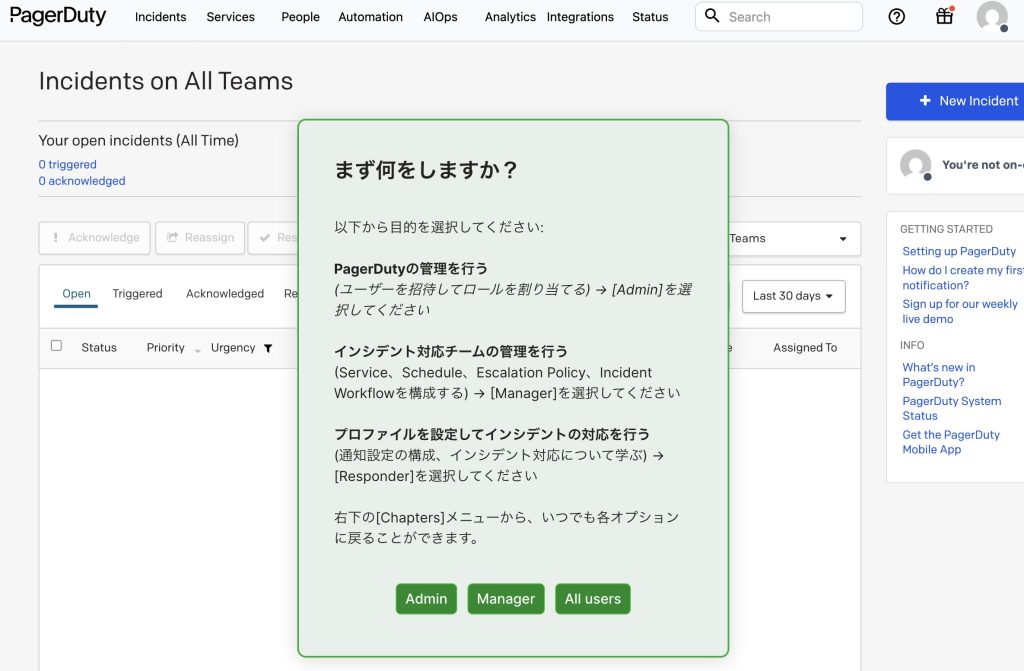Tick the select-all incidents checkbox

[x=56, y=346]
